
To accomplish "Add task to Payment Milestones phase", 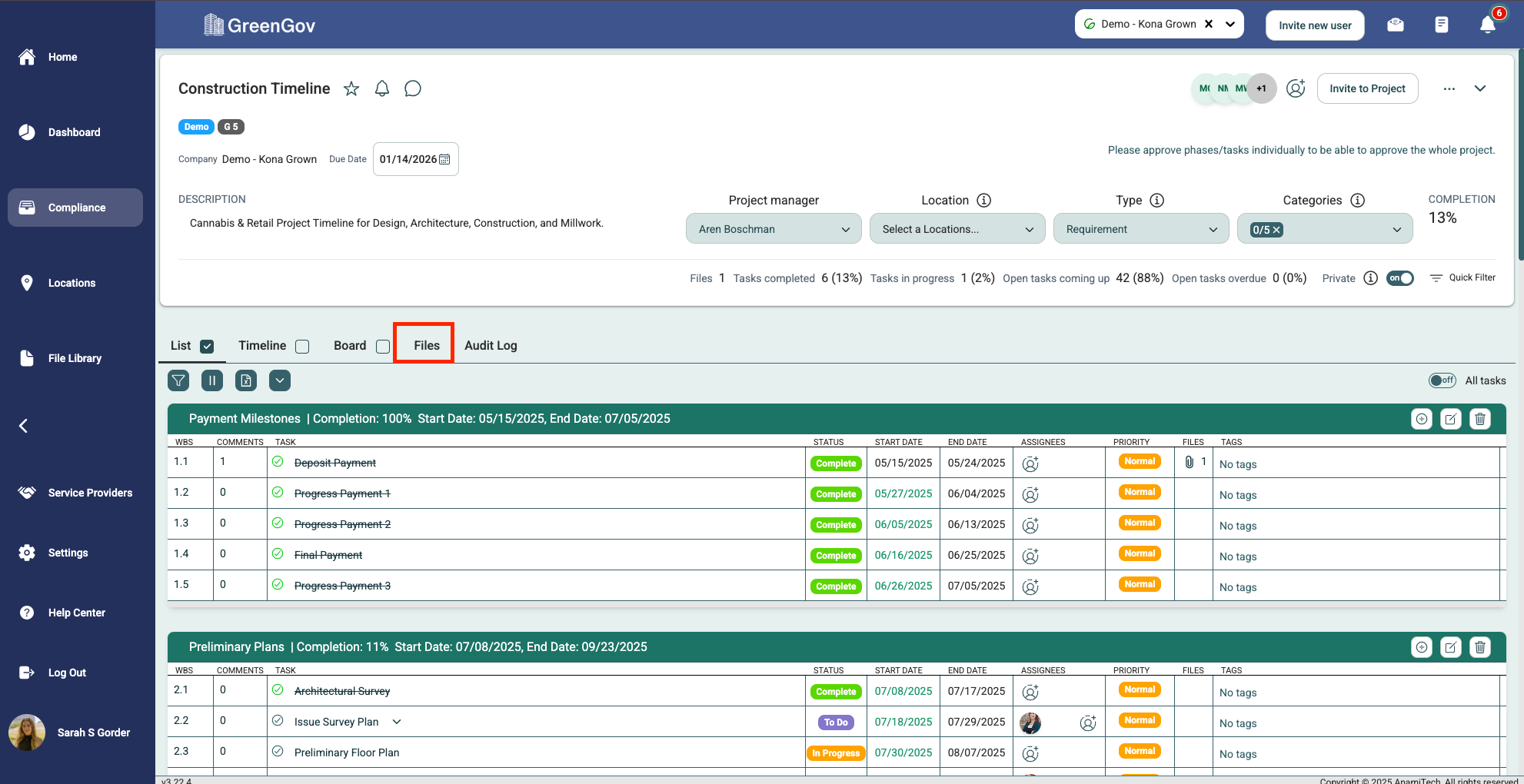I will [x=1421, y=419].
